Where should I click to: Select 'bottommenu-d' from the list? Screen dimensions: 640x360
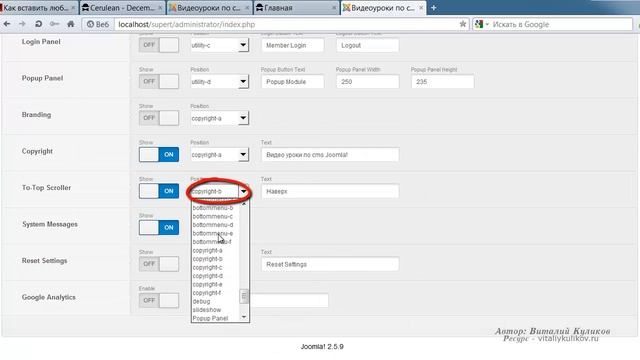coord(213,225)
